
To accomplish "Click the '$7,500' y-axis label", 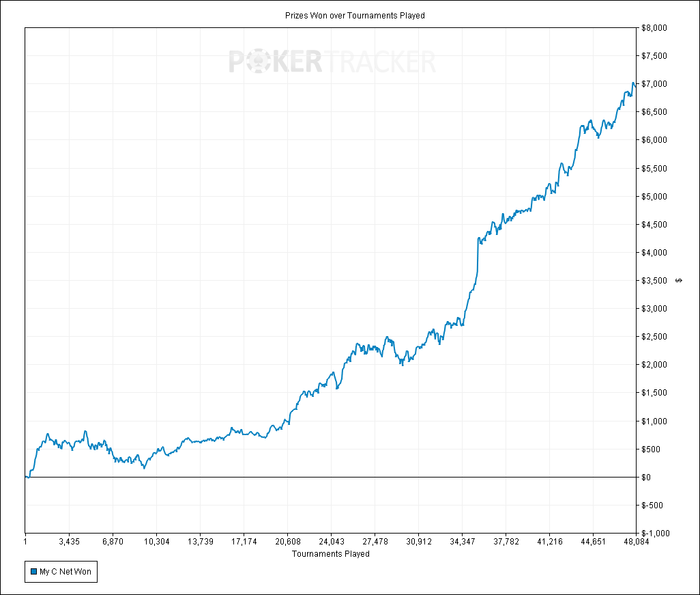I will (x=654, y=56).
